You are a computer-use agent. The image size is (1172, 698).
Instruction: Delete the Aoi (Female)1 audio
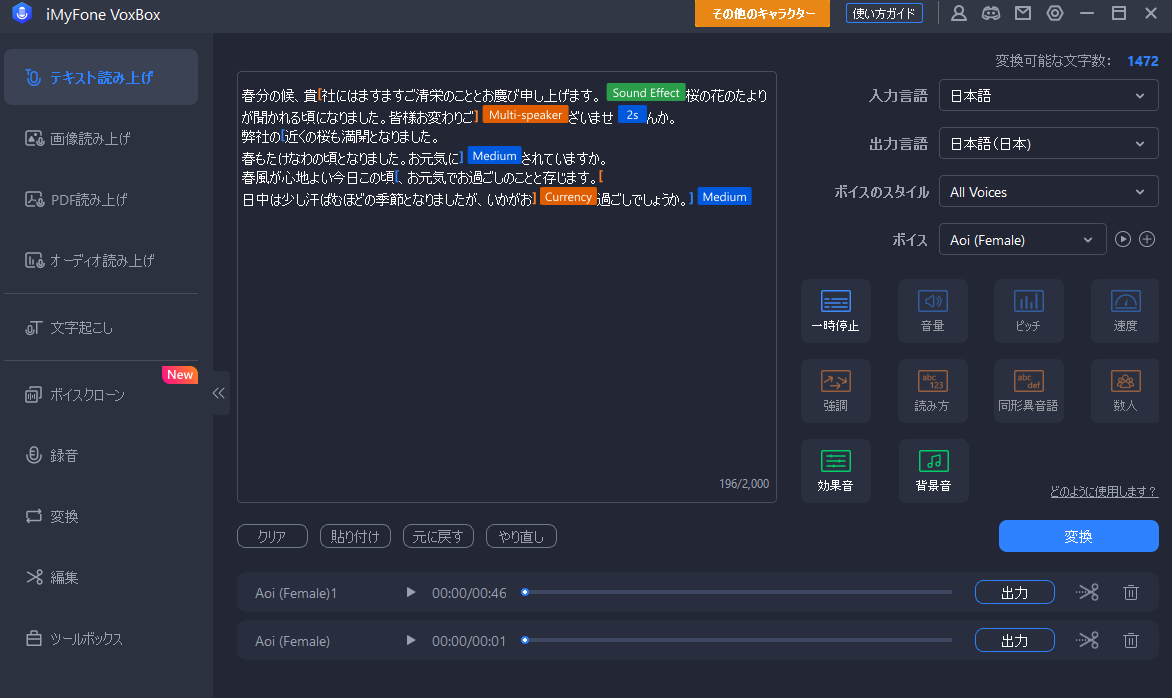[1131, 593]
